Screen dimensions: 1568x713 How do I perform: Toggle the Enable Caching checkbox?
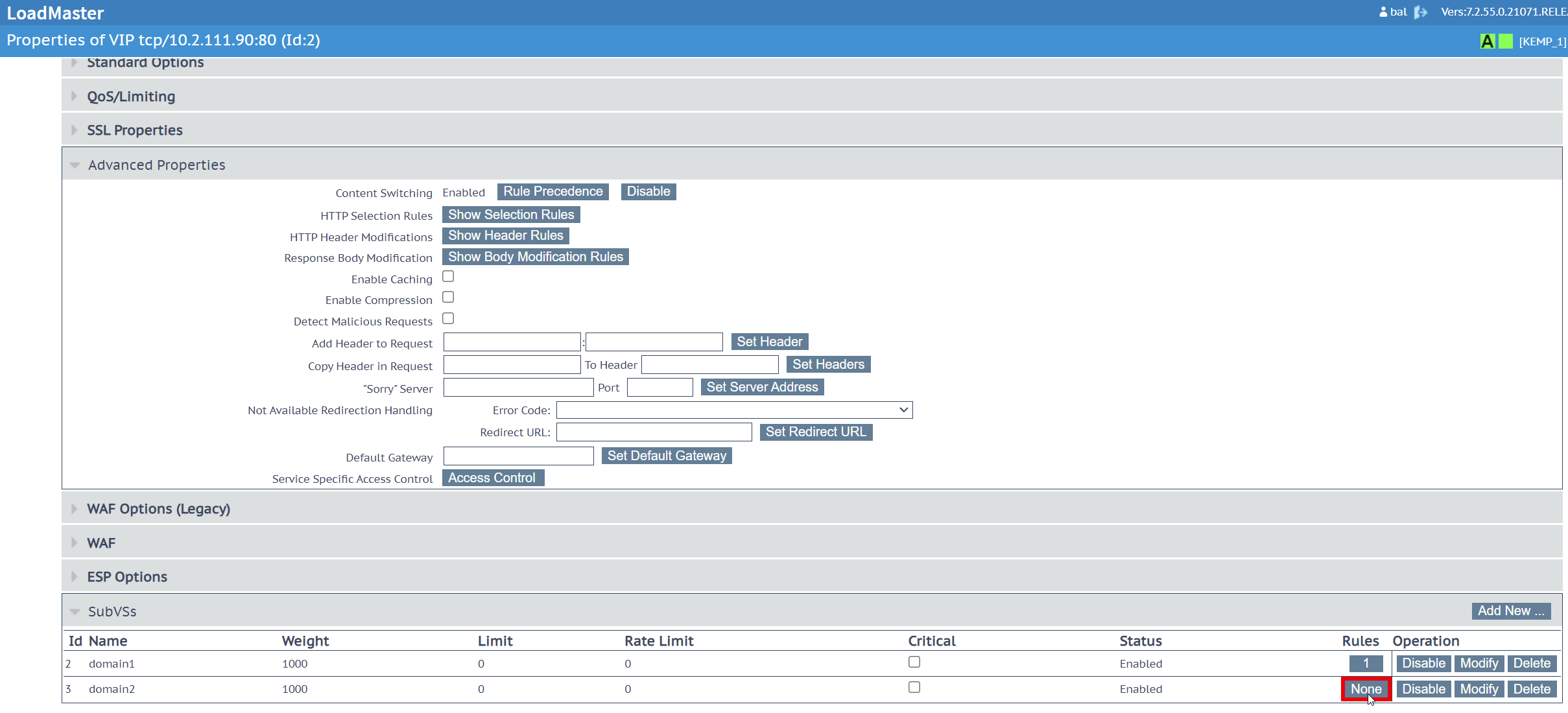[448, 277]
